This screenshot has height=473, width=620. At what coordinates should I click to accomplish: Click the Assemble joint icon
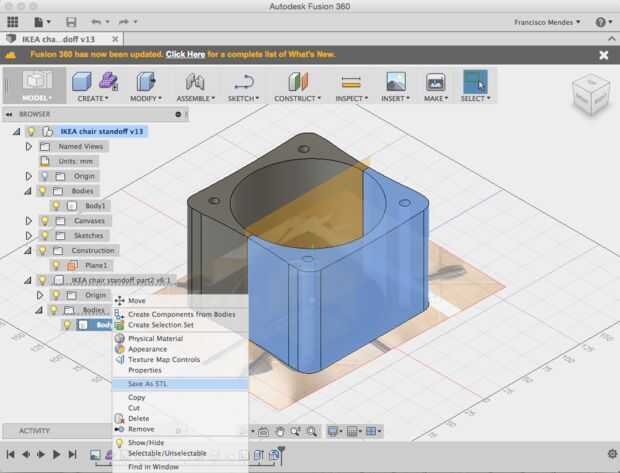coord(196,82)
